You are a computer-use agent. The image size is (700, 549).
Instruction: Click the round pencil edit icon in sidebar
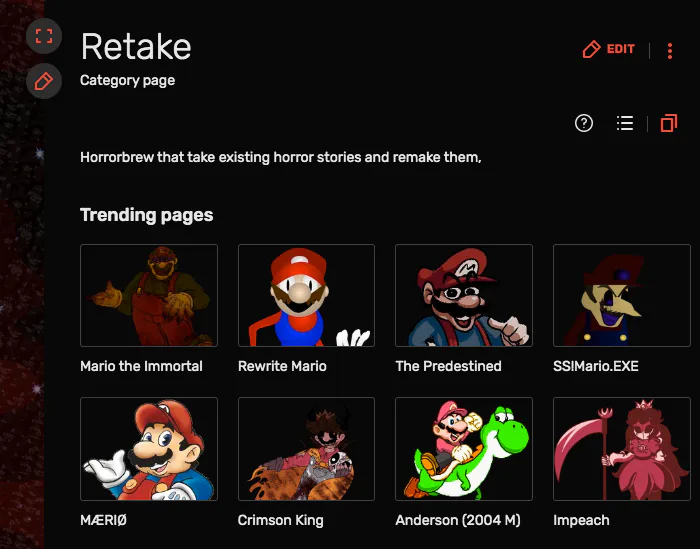pyautogui.click(x=44, y=81)
